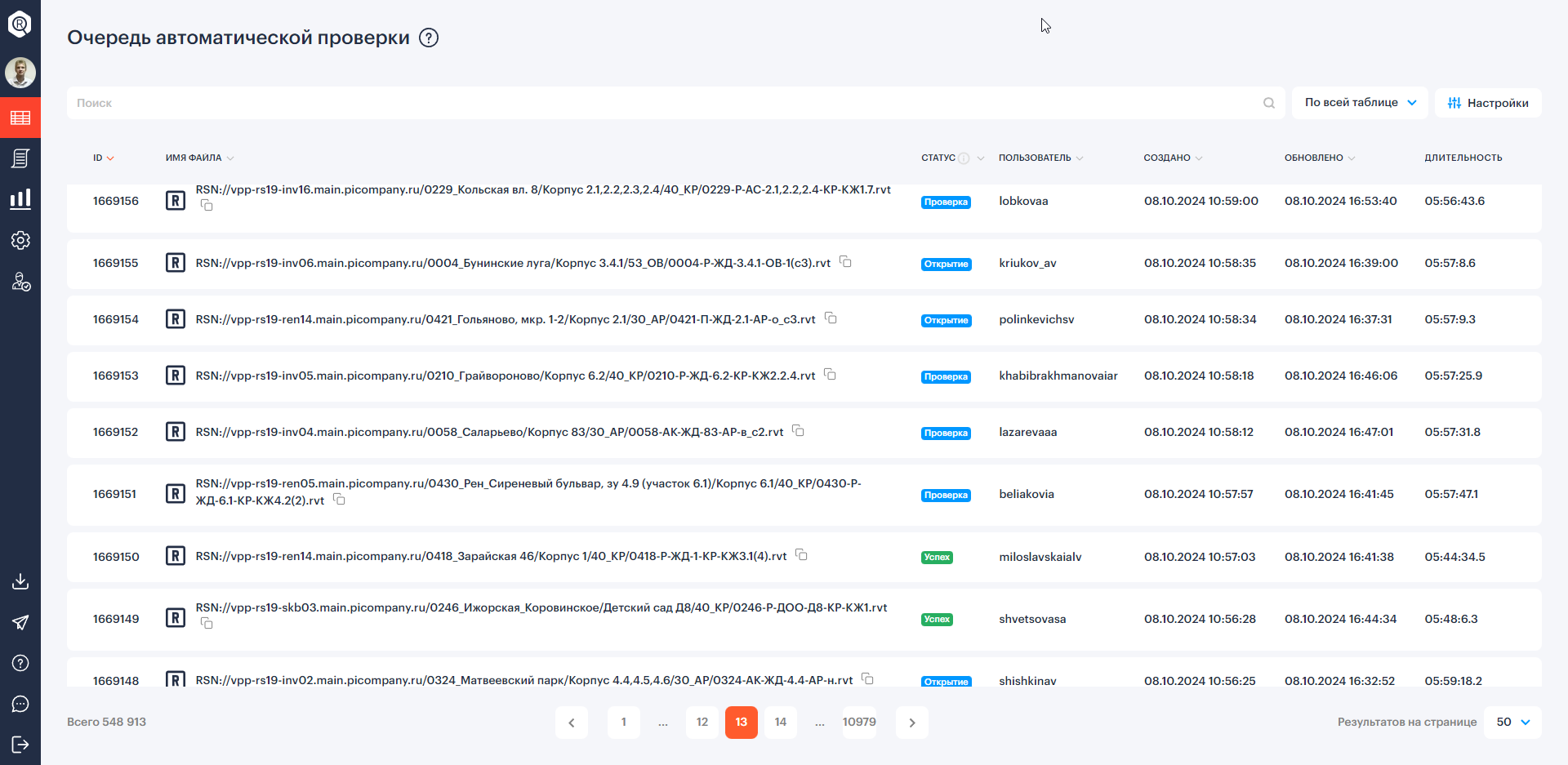The width and height of the screenshot is (1568, 765).
Task: Click the download icon in the sidebar
Action: coord(20,581)
